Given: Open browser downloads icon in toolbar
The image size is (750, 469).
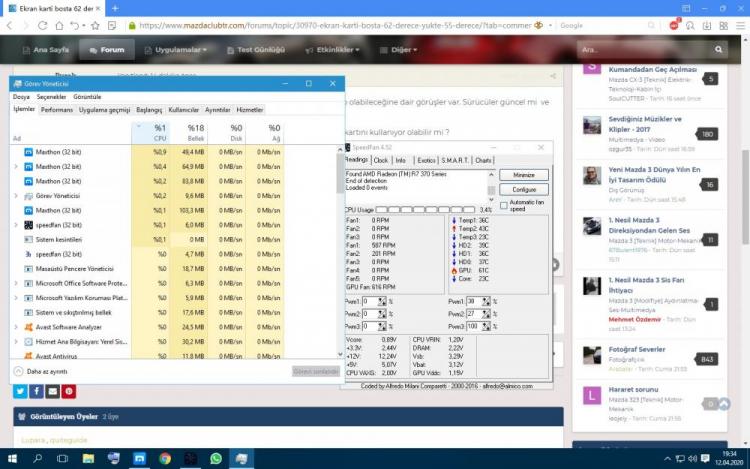Looking at the screenshot, I should click(x=706, y=25).
